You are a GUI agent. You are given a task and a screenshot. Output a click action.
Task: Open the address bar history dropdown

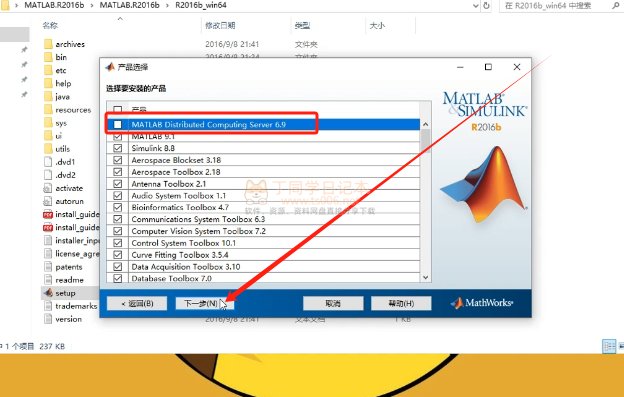click(476, 6)
